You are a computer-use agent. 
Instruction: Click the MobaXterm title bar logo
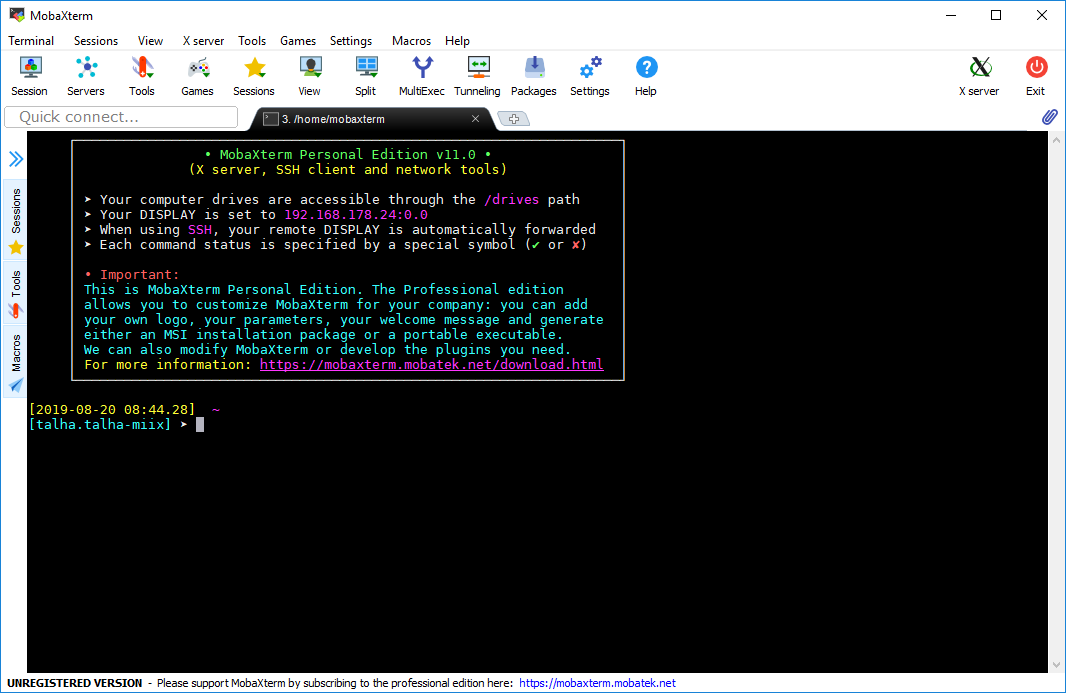point(17,15)
